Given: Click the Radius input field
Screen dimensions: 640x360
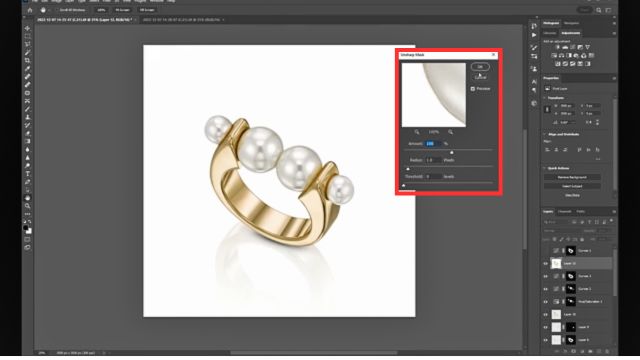Looking at the screenshot, I should (x=433, y=160).
